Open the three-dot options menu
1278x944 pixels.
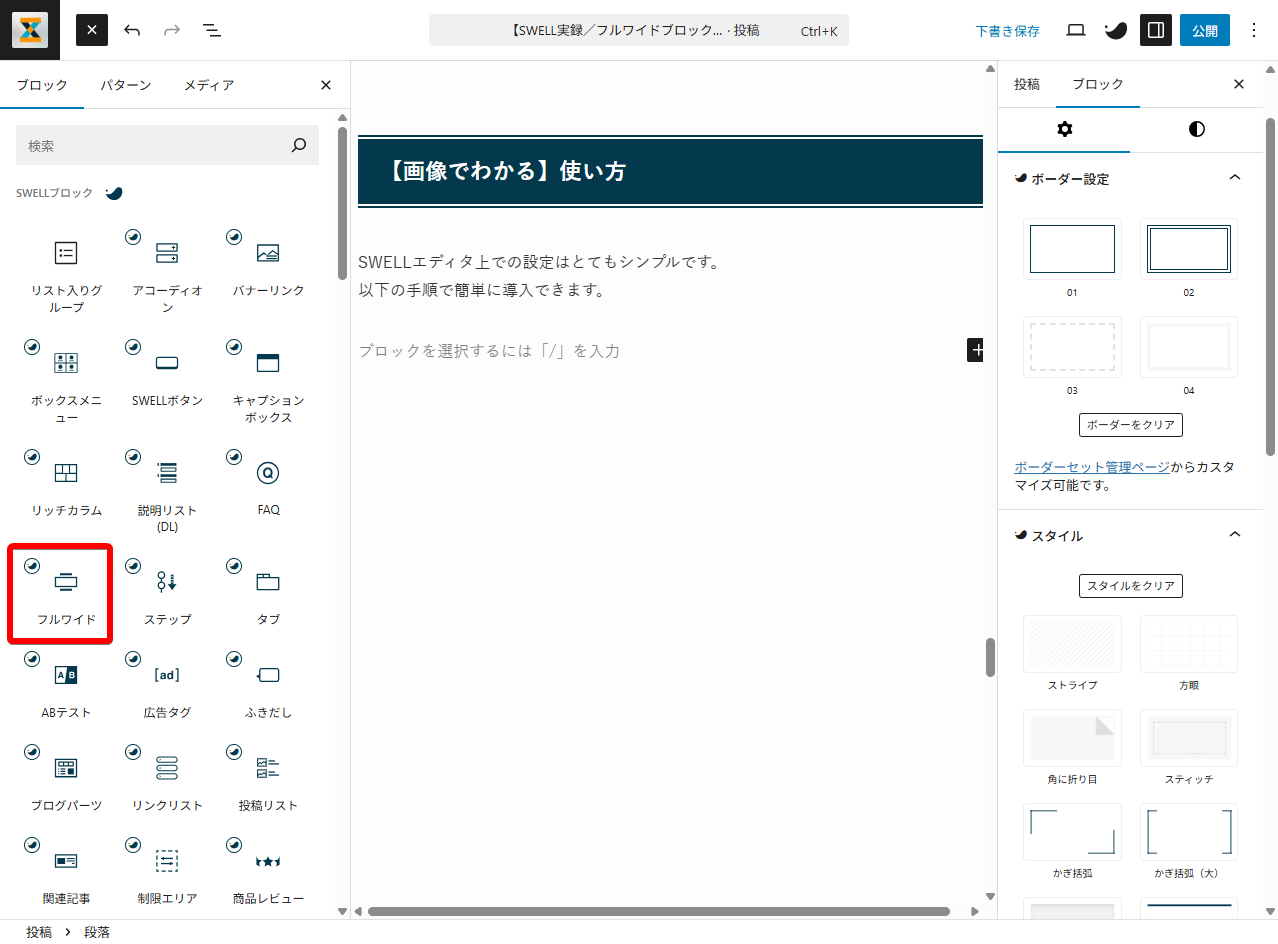click(x=1254, y=30)
